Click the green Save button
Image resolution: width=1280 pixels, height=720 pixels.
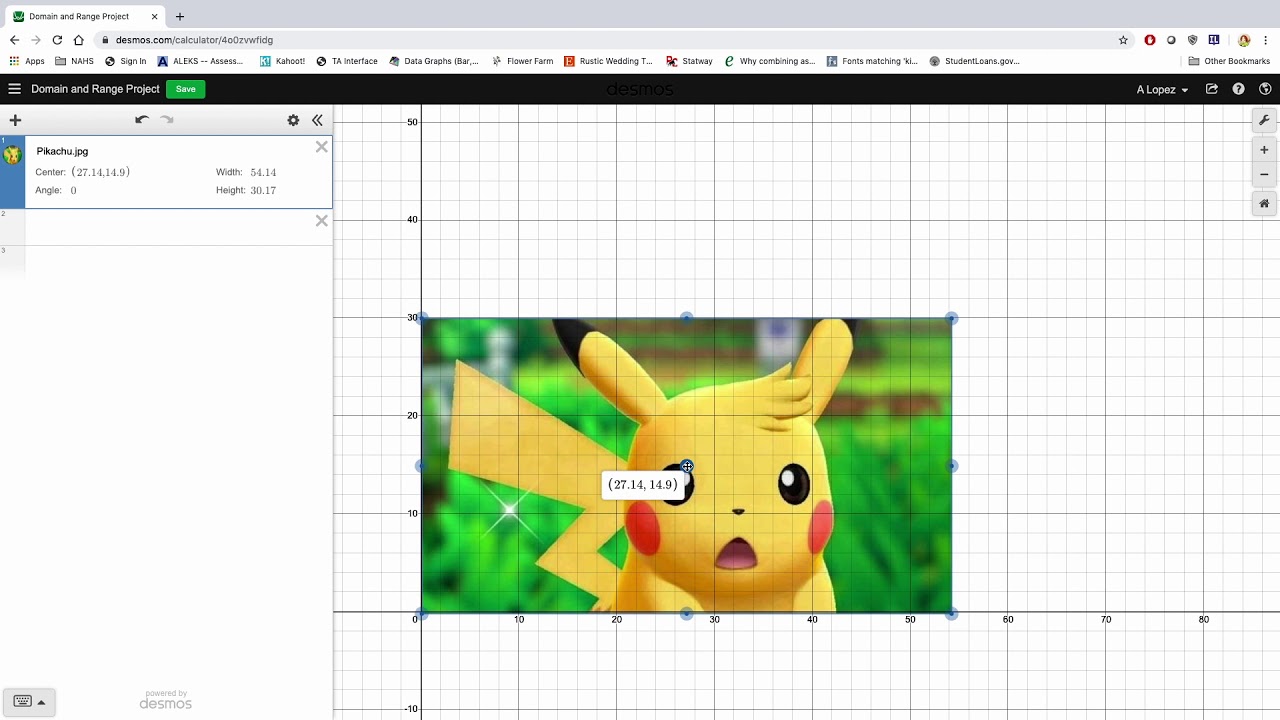coord(185,89)
